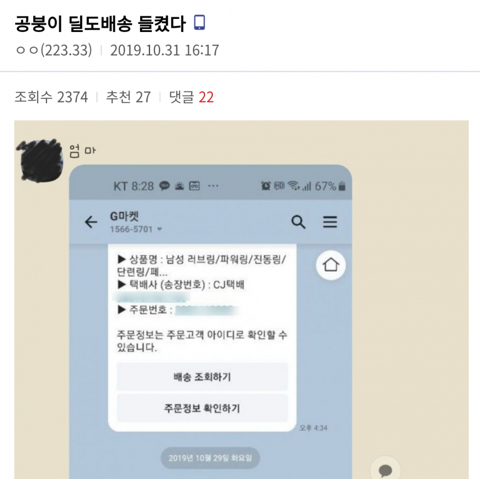Open the three-dots overflow in status bar
The height and width of the screenshot is (479, 480).
tap(213, 186)
